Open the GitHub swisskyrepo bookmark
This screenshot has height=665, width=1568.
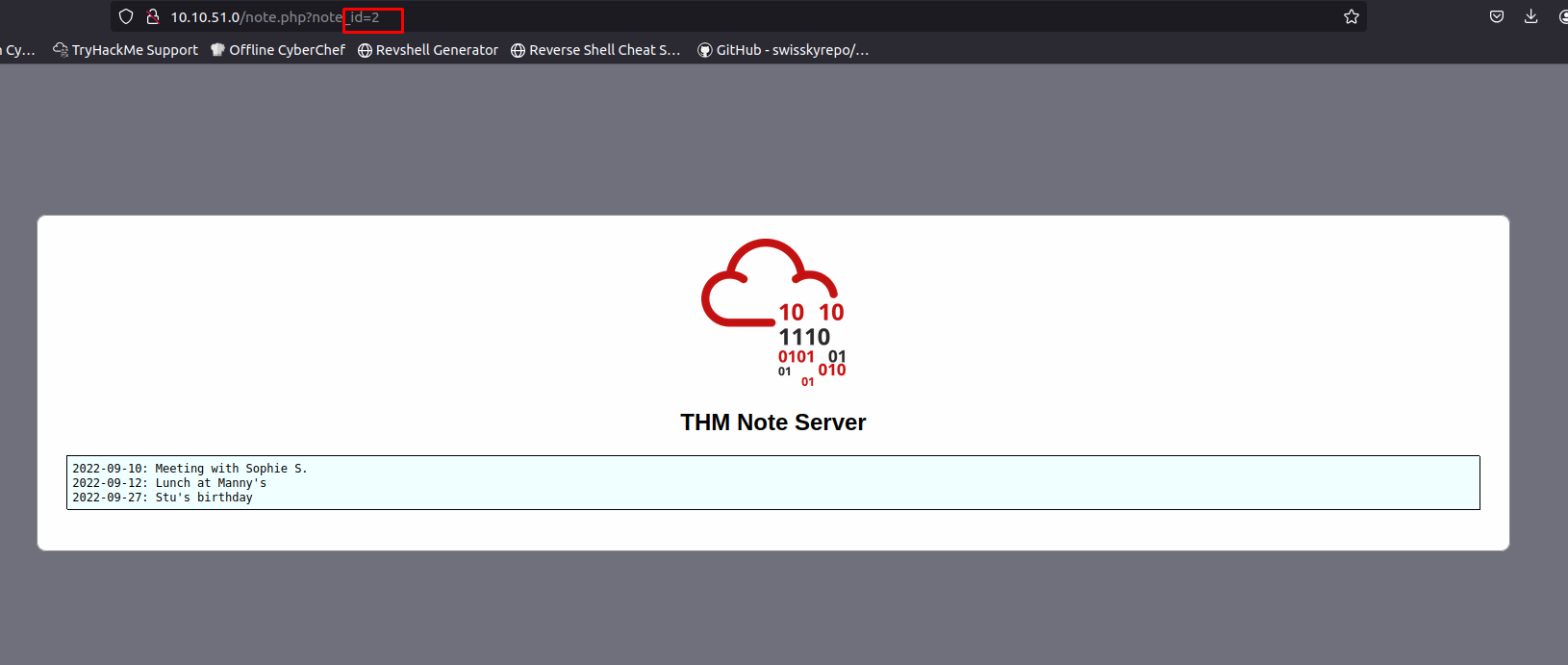(783, 50)
